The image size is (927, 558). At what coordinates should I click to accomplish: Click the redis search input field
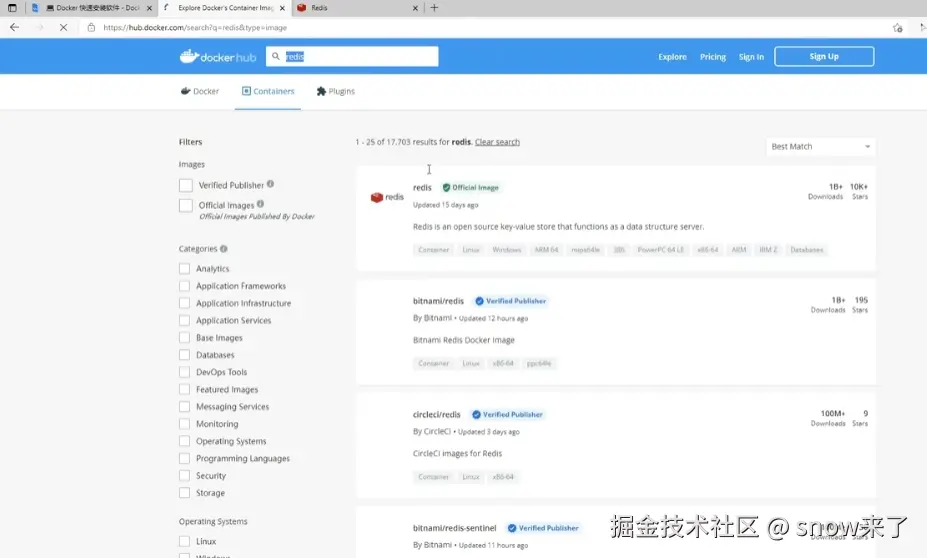point(352,56)
